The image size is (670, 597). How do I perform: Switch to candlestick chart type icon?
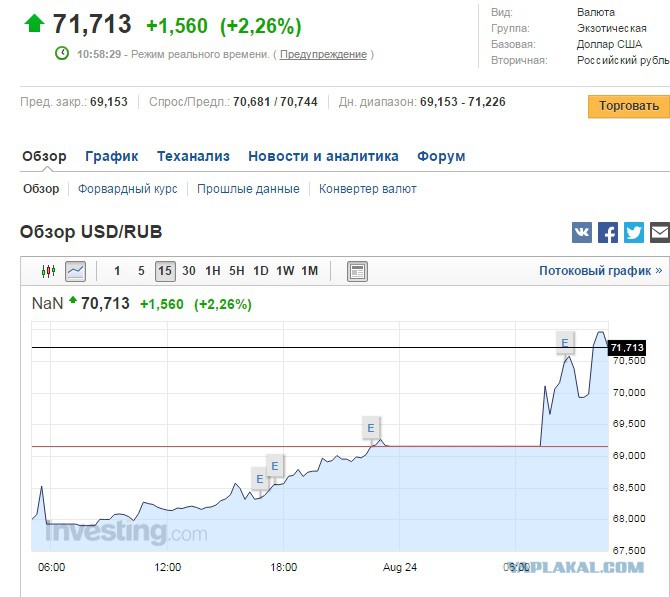click(48, 271)
